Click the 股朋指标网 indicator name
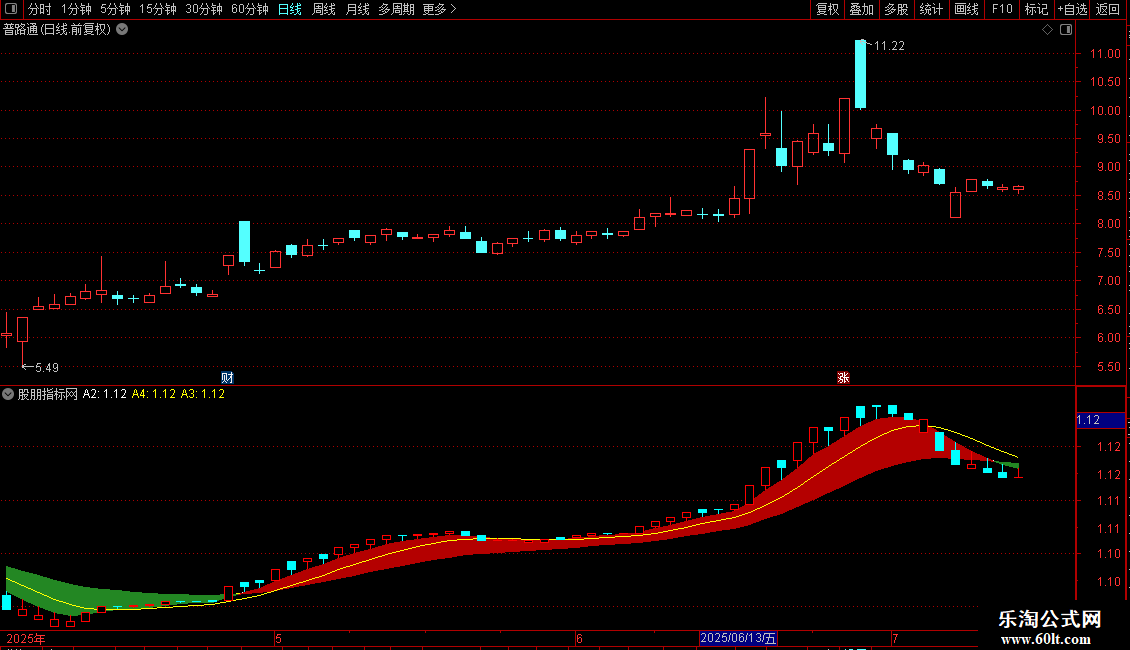This screenshot has height=650, width=1130. click(x=48, y=394)
